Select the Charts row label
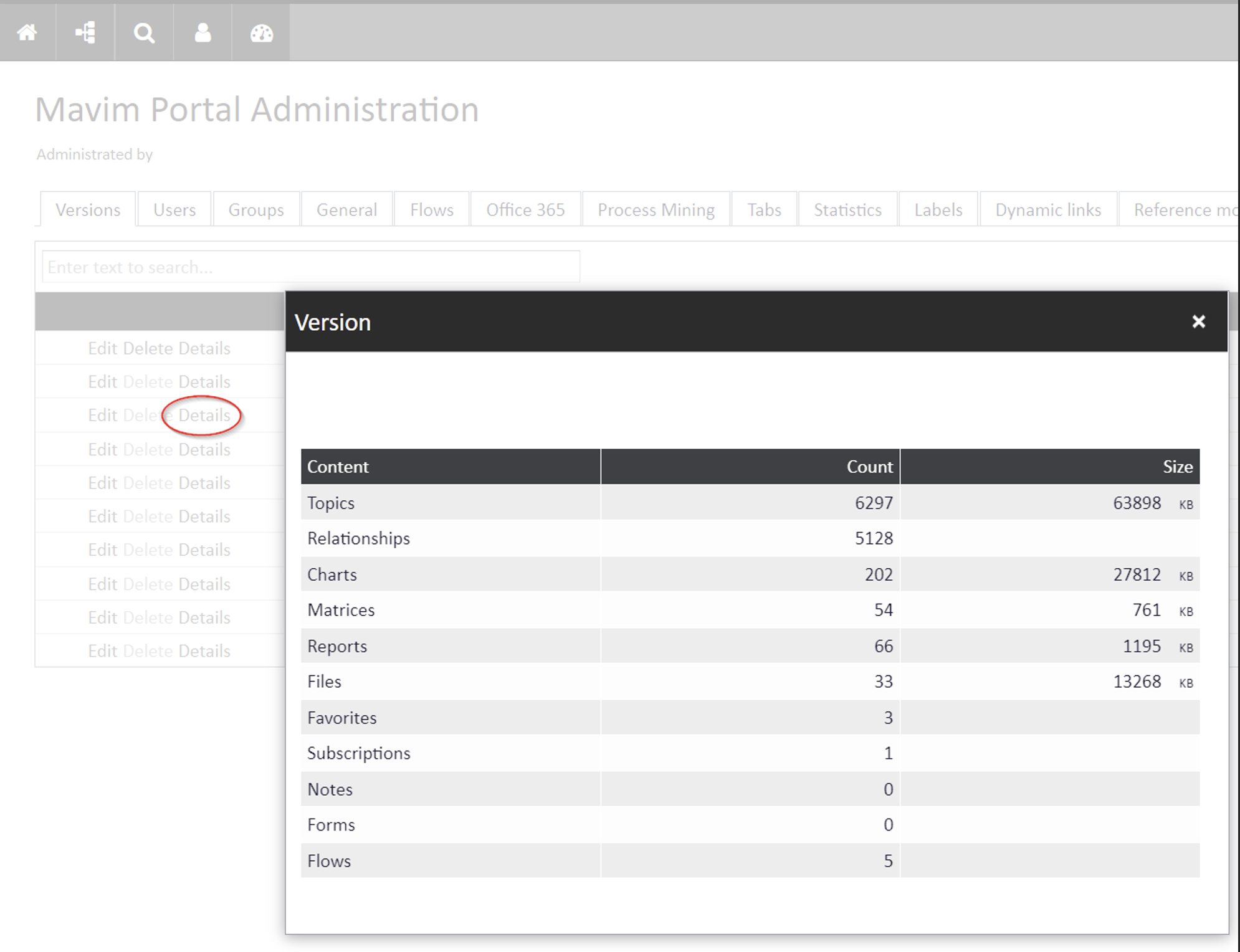1240x952 pixels. 332,574
